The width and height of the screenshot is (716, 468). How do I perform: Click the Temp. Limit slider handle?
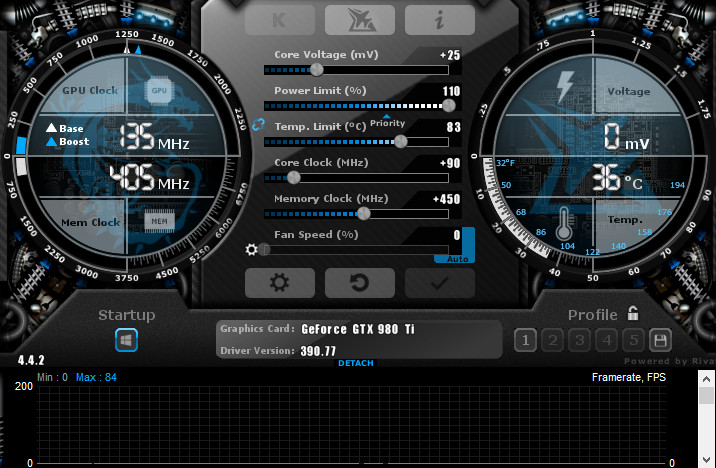400,142
